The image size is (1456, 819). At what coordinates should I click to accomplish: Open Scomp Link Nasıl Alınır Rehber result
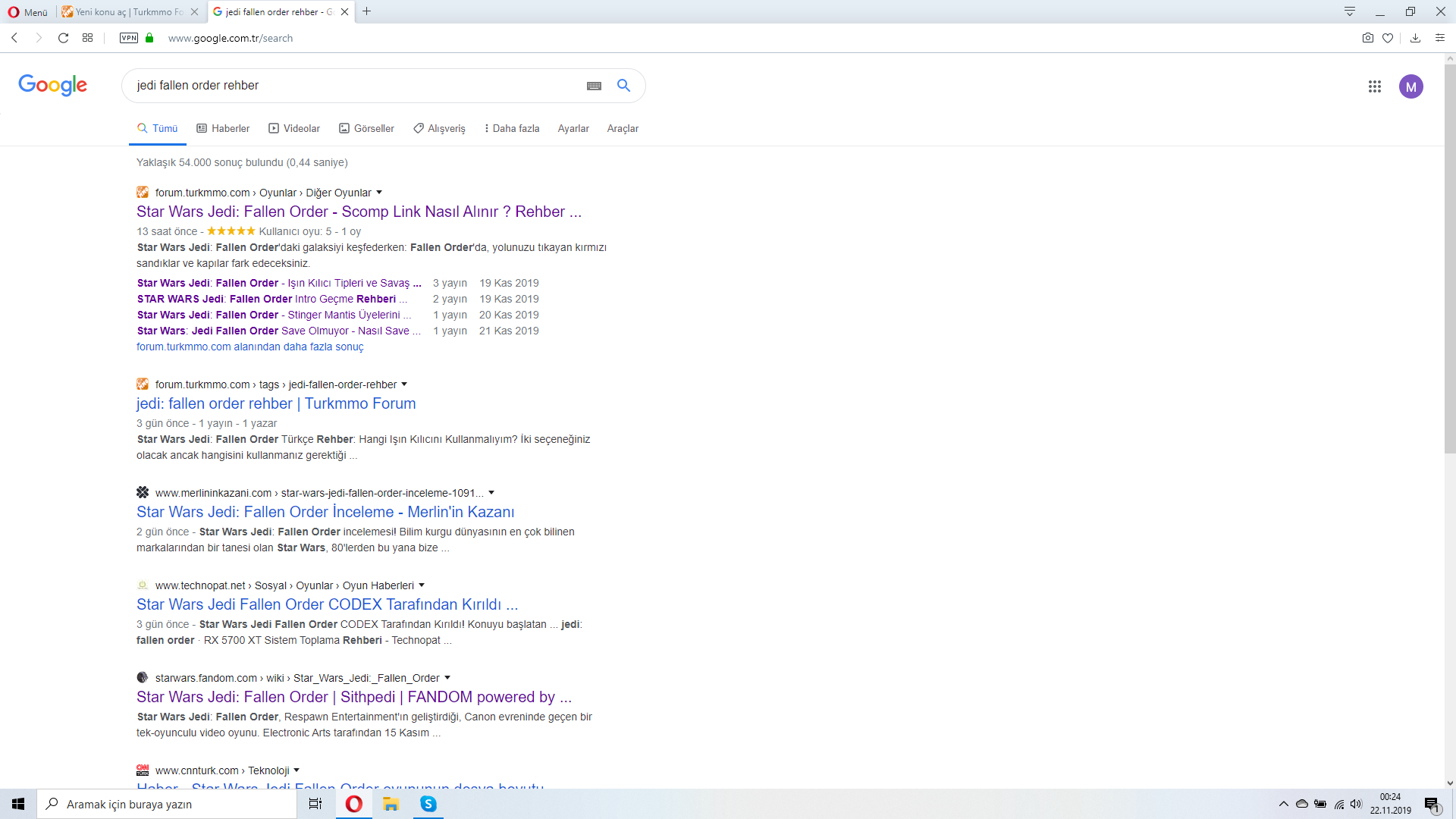[359, 212]
